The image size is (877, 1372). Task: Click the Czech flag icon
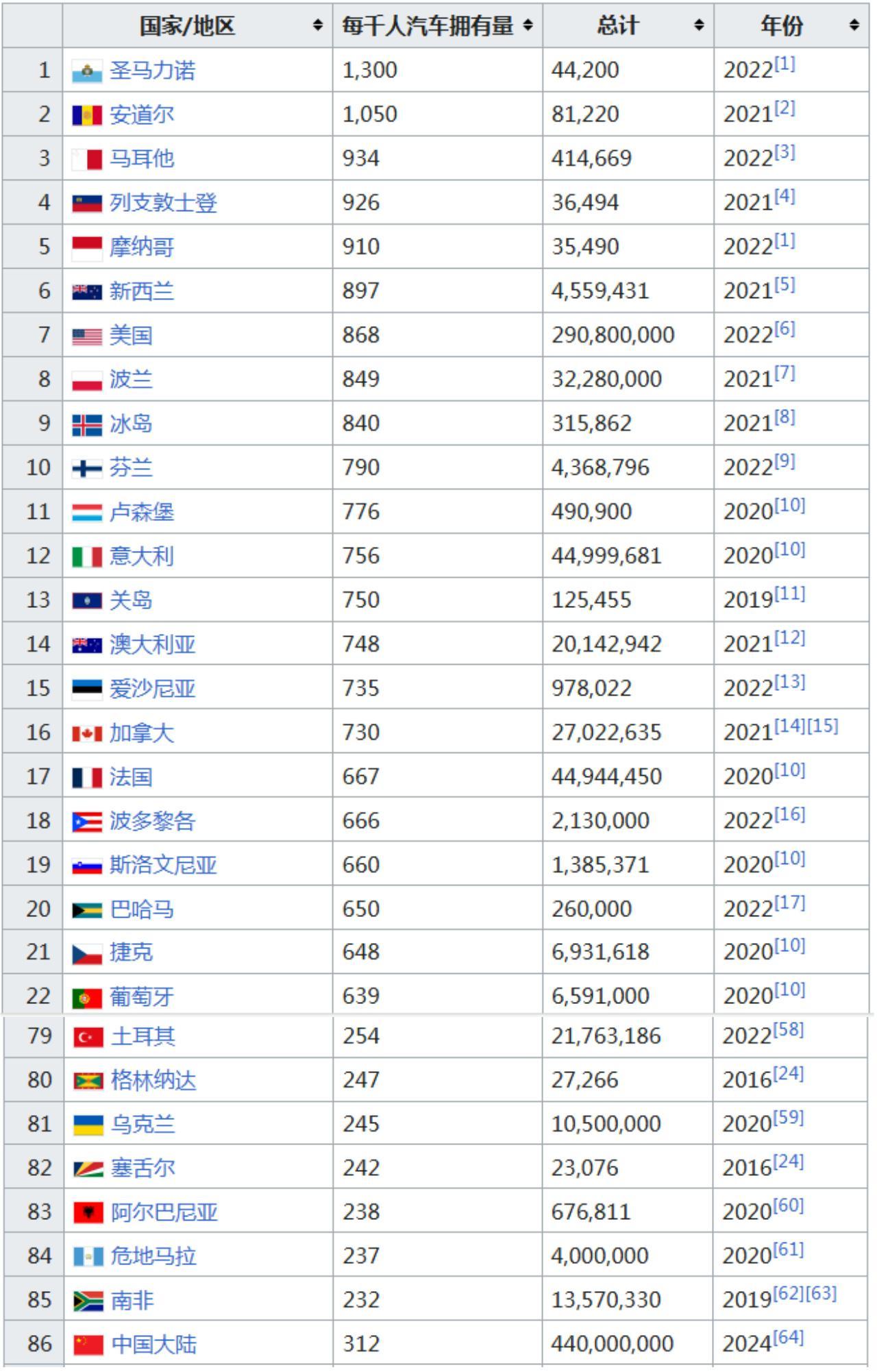(x=87, y=954)
